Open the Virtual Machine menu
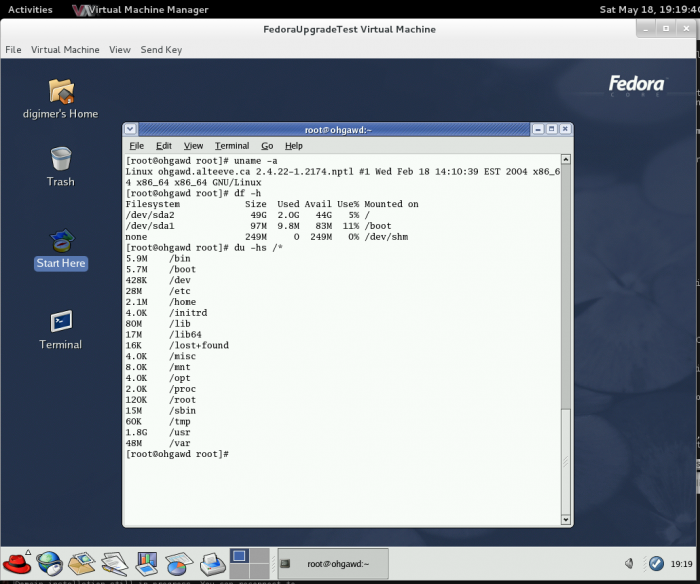 click(65, 49)
